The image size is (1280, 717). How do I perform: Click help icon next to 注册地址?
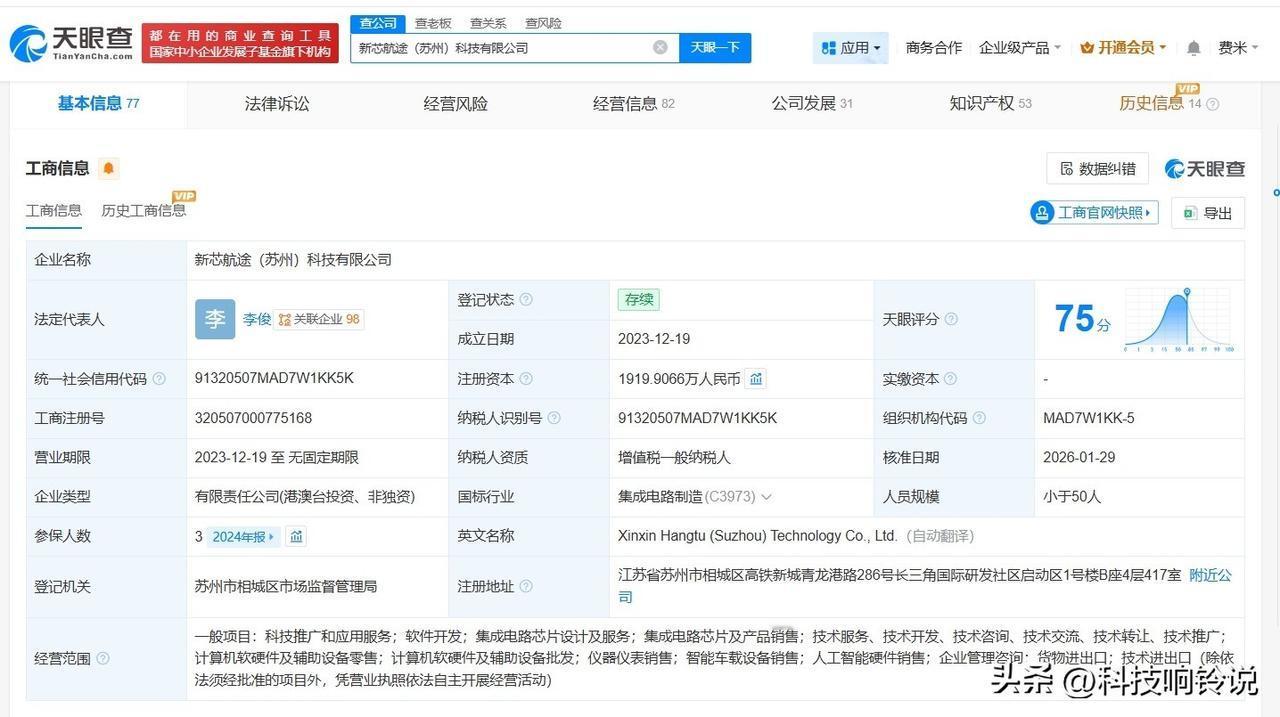(526, 586)
